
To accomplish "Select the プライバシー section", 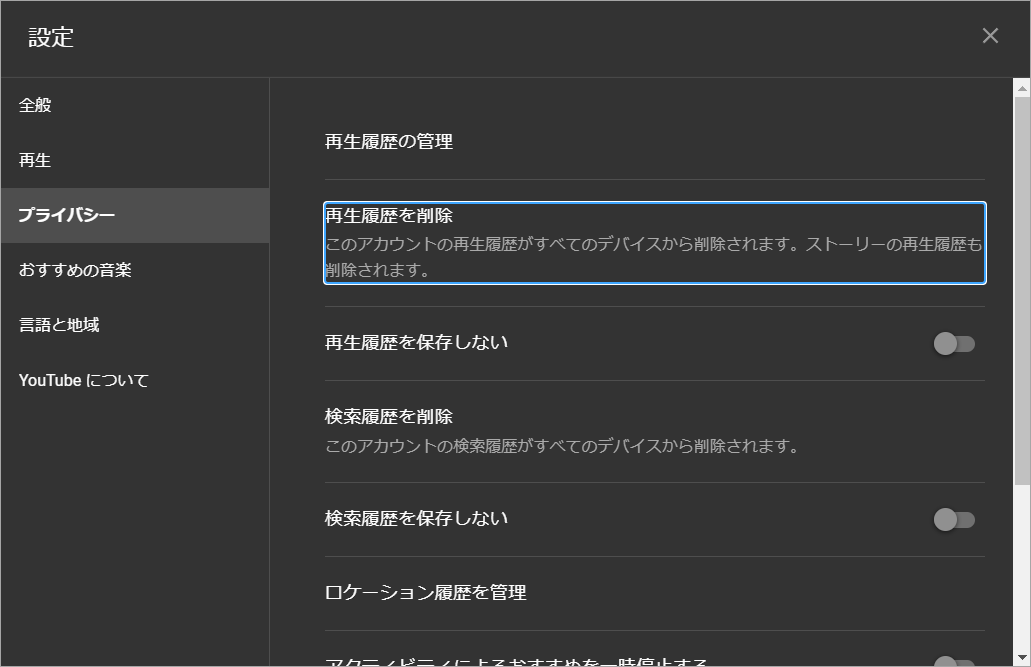I will [135, 215].
